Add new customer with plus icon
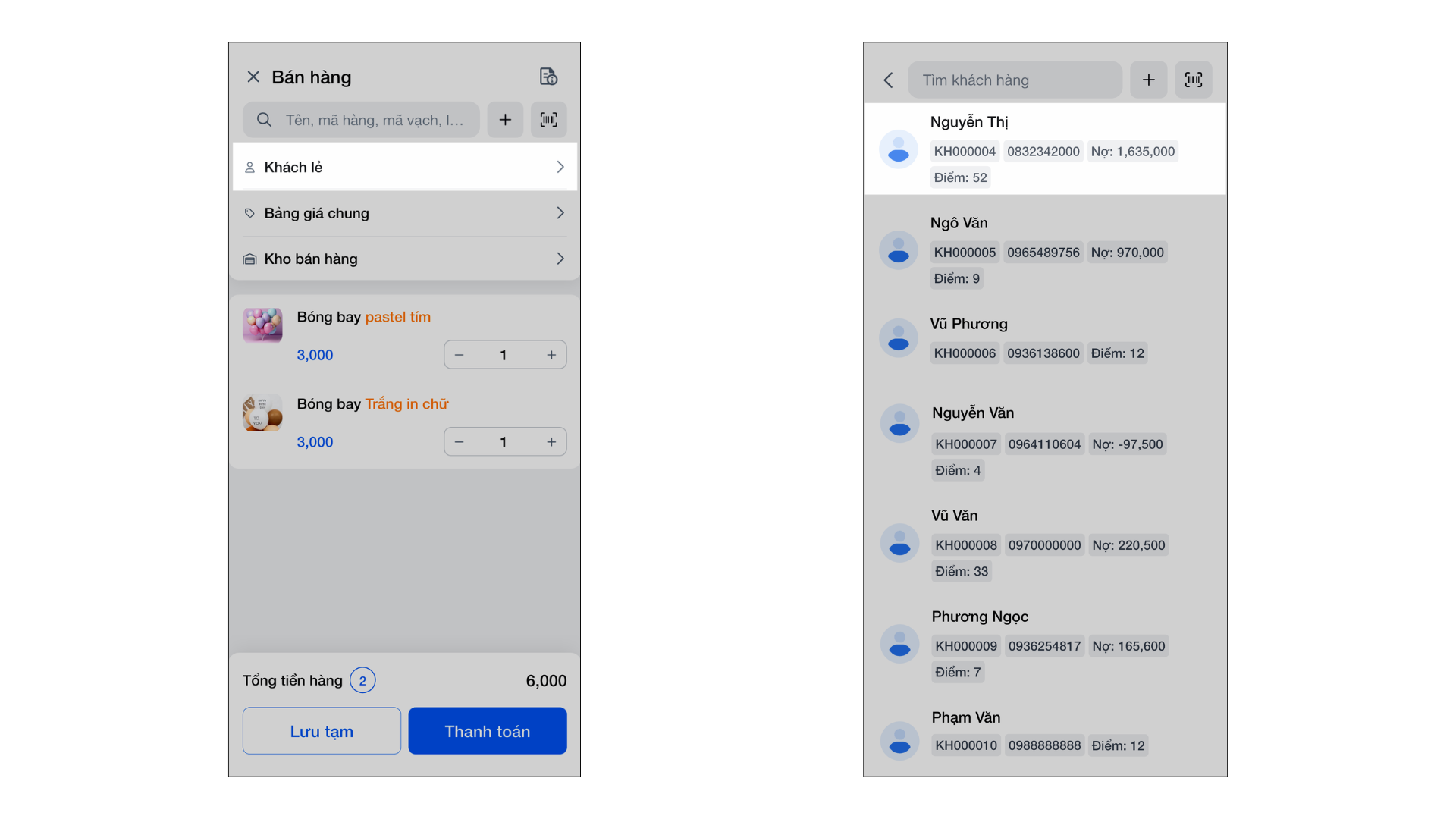The width and height of the screenshot is (1456, 819). [x=1148, y=80]
